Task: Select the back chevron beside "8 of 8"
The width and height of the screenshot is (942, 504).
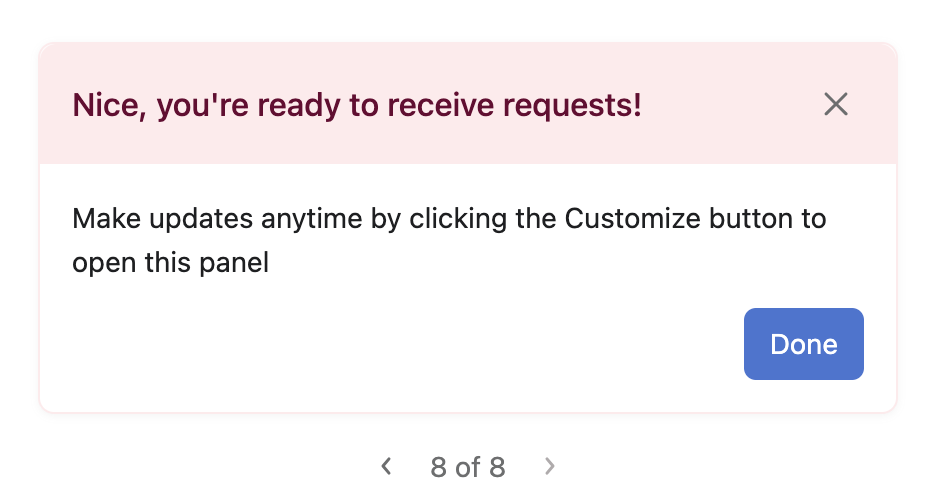Action: (x=387, y=466)
